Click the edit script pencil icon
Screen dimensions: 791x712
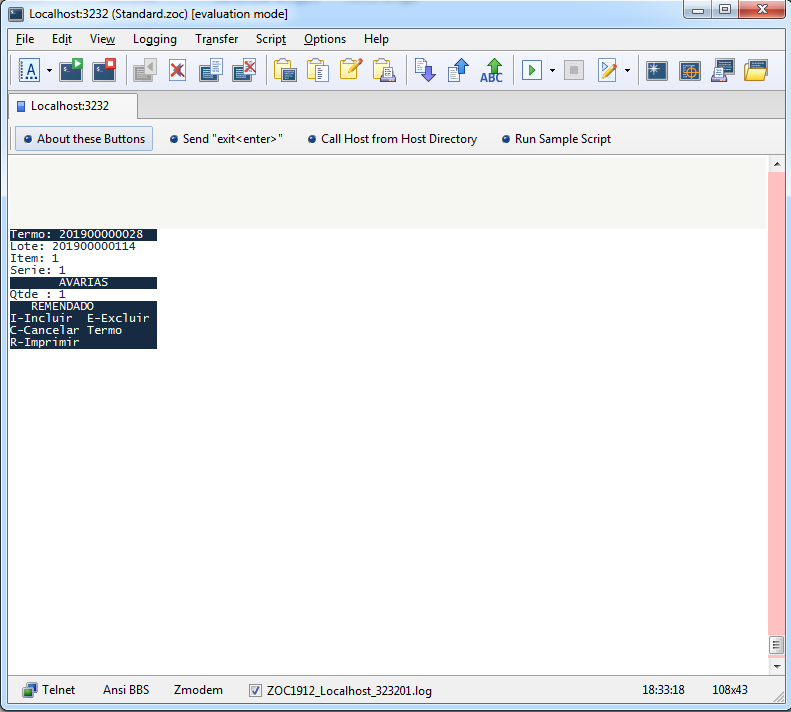coord(607,70)
